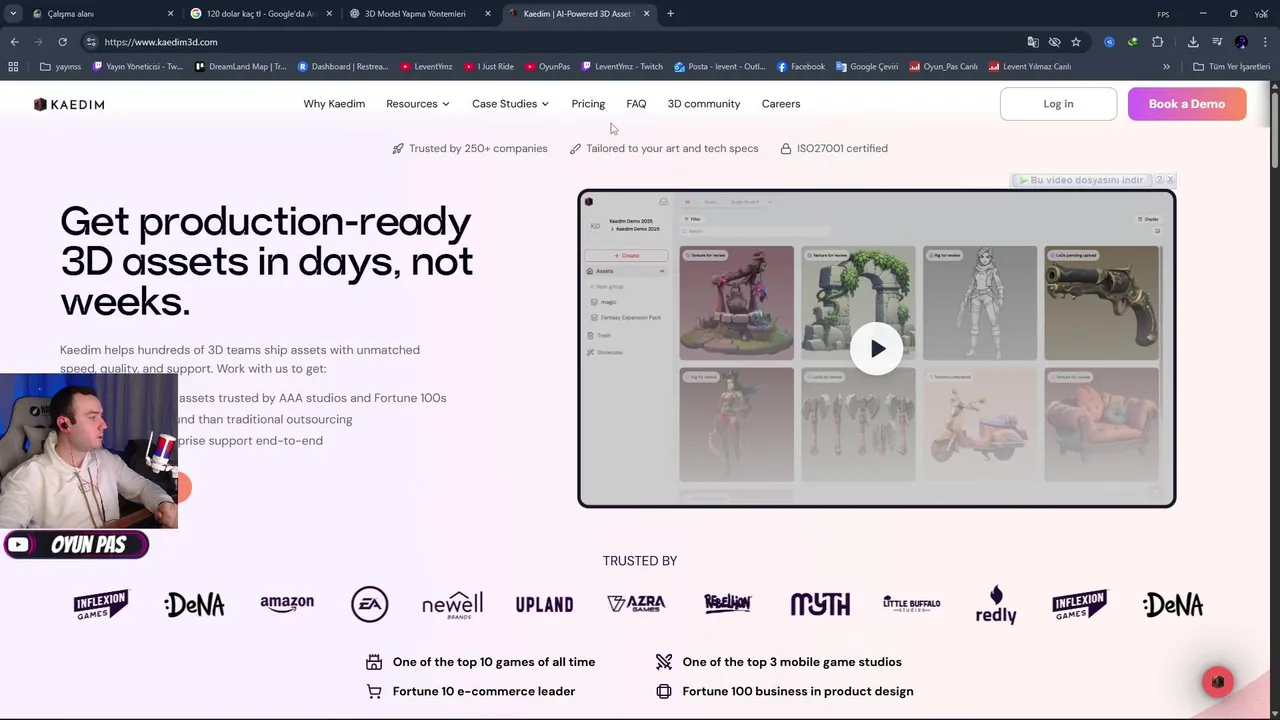Click "Tailored to your art and tech specs"
This screenshot has width=1280, height=720.
672,148
